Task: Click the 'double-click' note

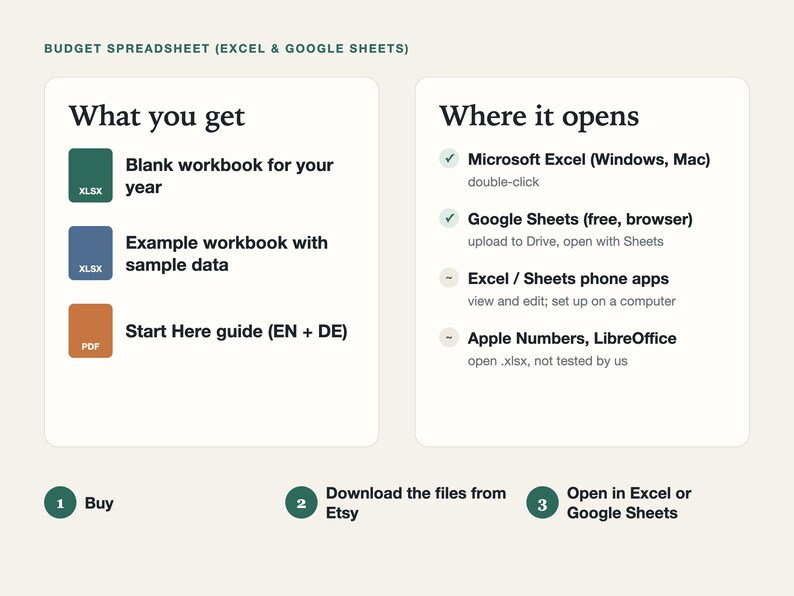Action: pos(503,182)
